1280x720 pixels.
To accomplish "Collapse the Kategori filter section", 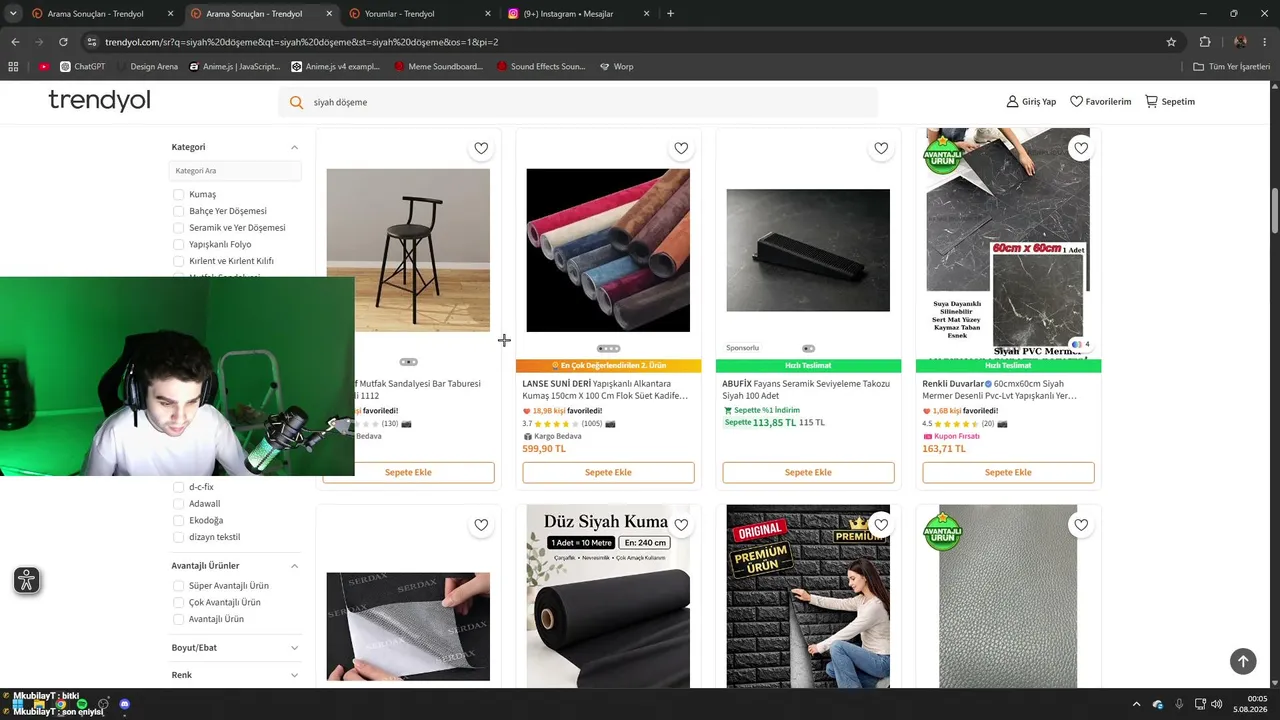I will (294, 147).
